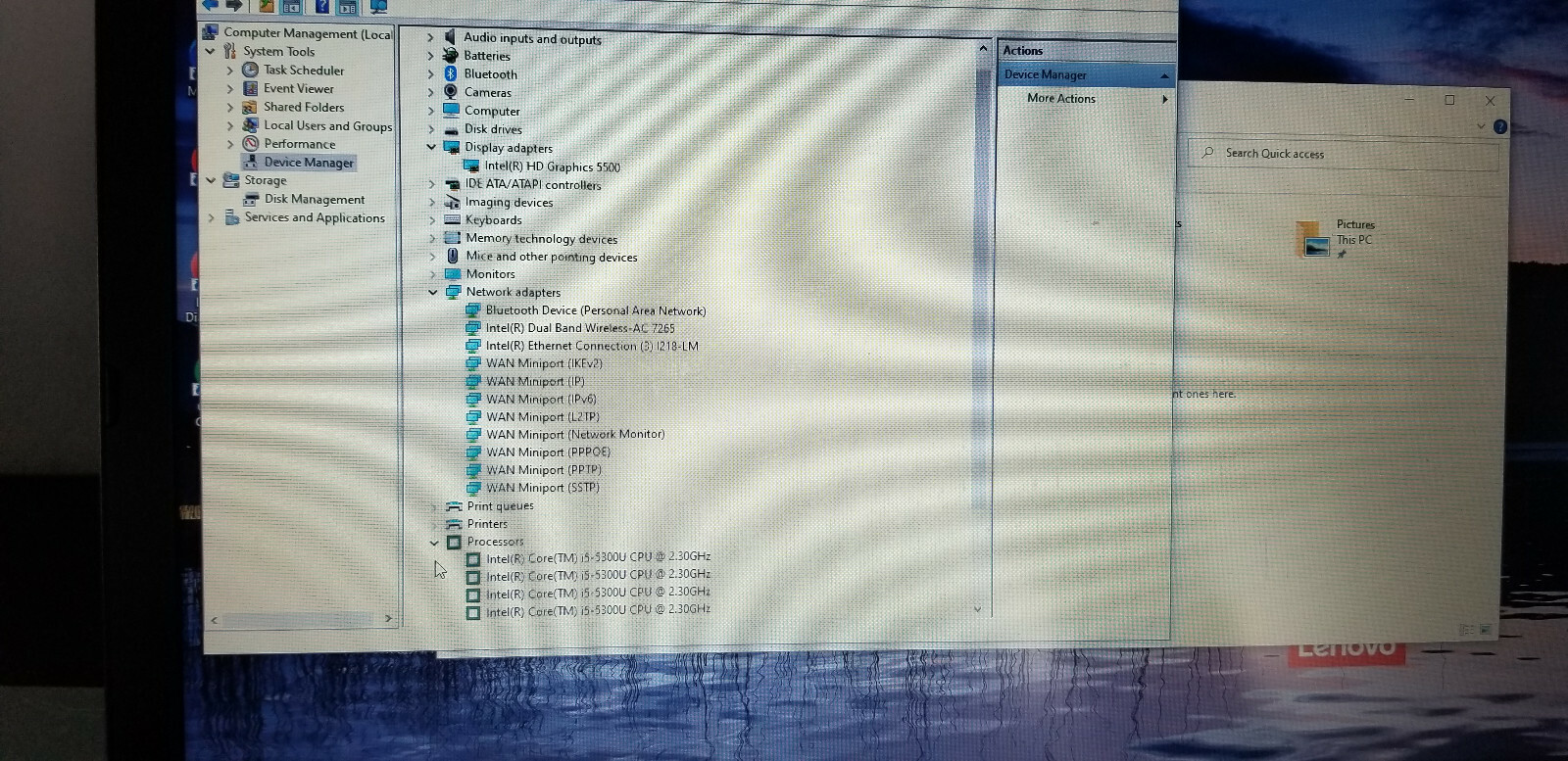Select Intel(R) Ethernet Connection I218-LM
The height and width of the screenshot is (761, 1568).
[x=592, y=346]
